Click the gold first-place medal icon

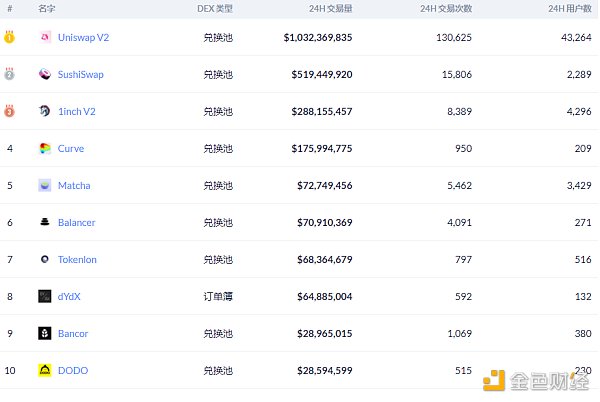pyautogui.click(x=10, y=37)
